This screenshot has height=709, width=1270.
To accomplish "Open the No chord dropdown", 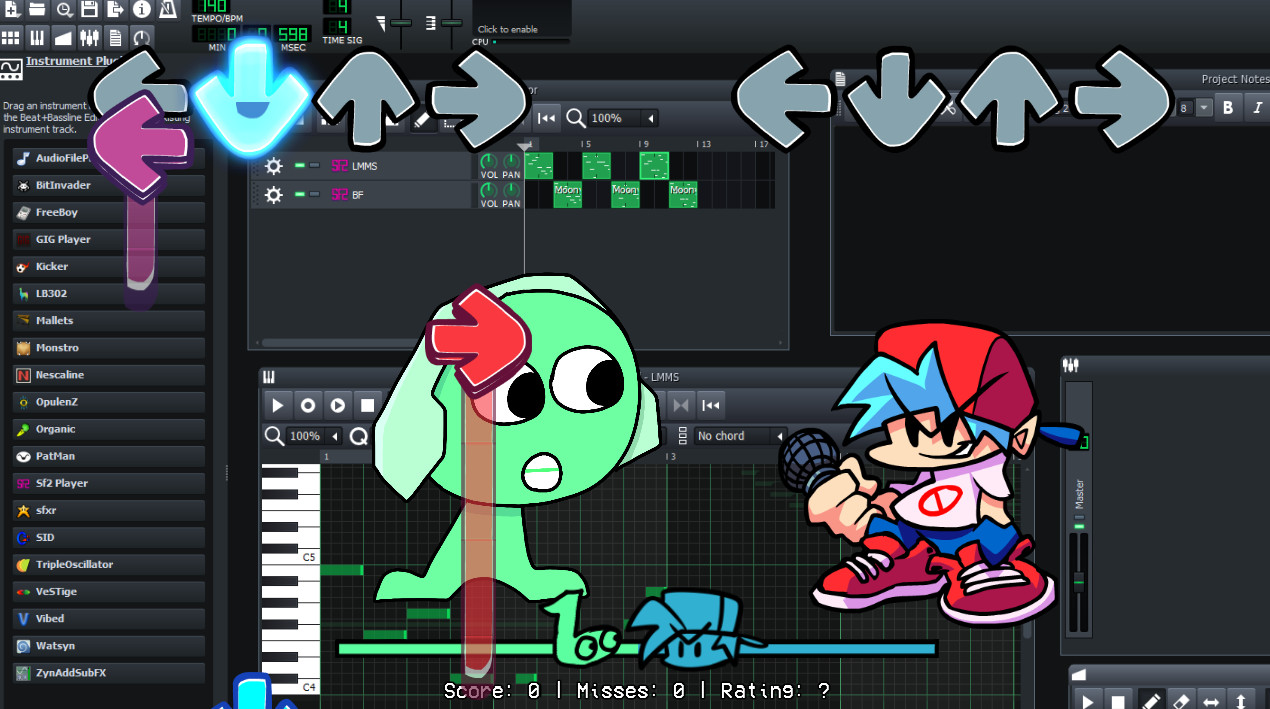I will (741, 436).
